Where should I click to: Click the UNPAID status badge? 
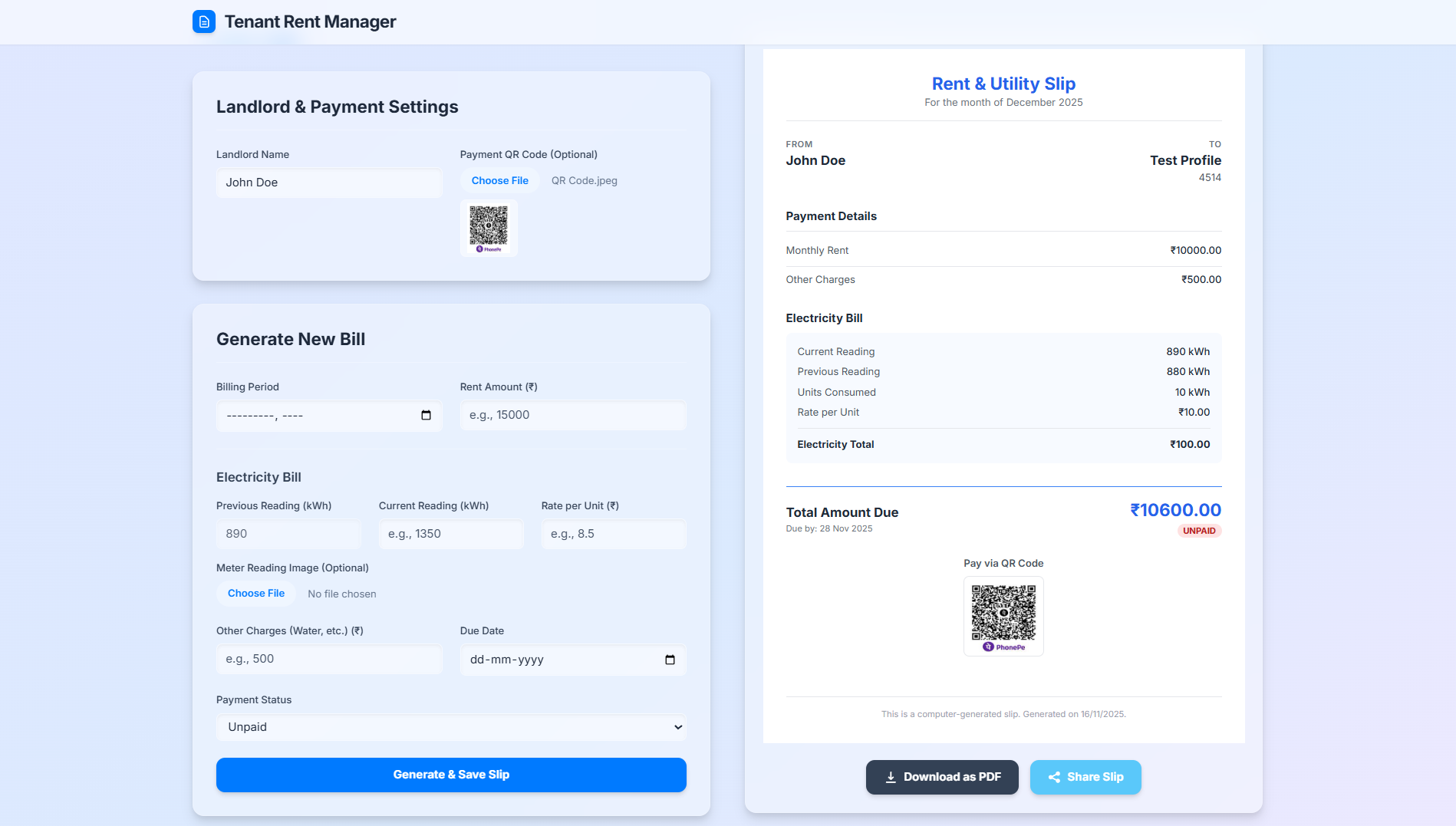pos(1199,530)
